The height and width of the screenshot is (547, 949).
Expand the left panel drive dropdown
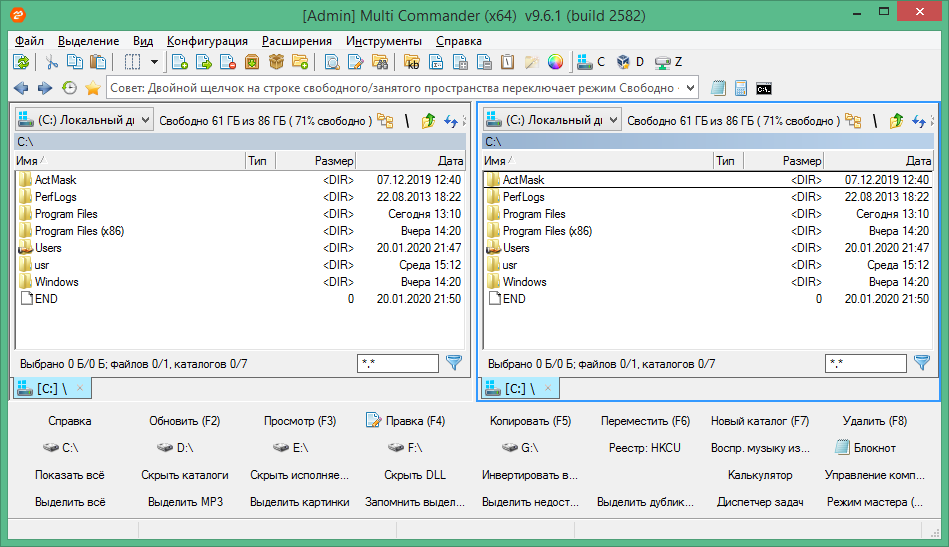(x=145, y=120)
